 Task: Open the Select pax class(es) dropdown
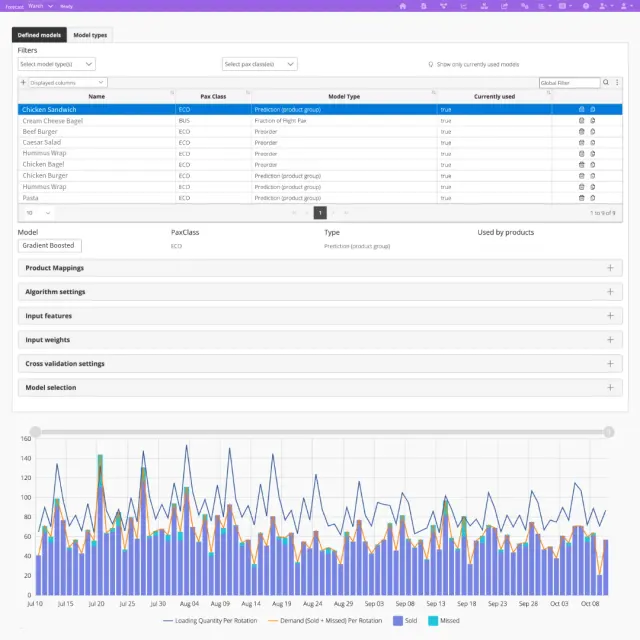(260, 64)
